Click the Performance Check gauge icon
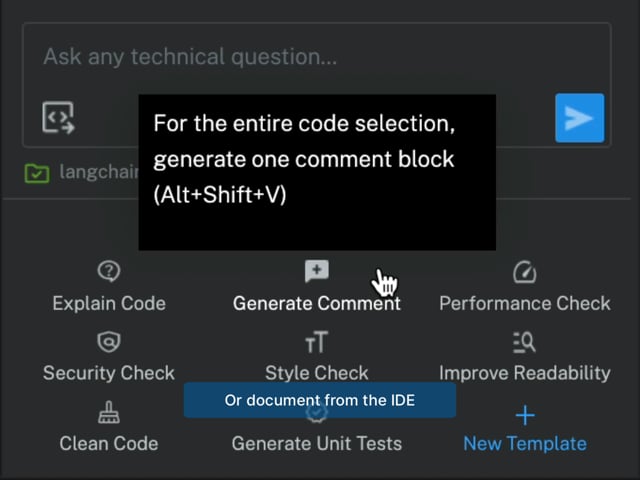Image resolution: width=640 pixels, height=480 pixels. coord(524,272)
